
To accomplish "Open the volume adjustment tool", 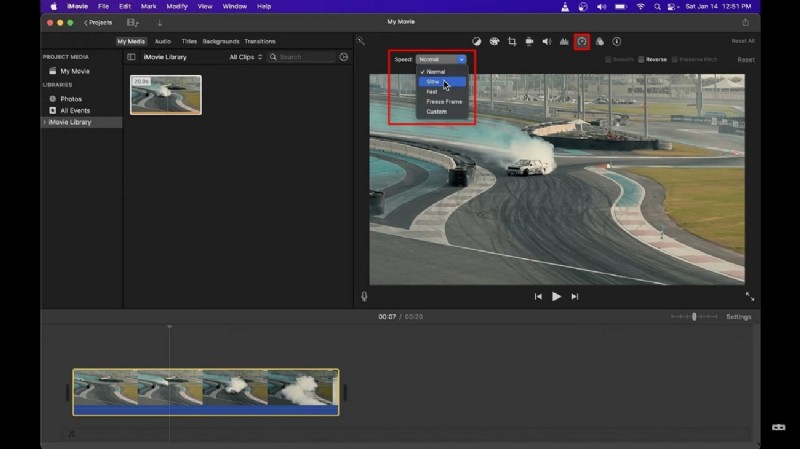I will click(546, 41).
